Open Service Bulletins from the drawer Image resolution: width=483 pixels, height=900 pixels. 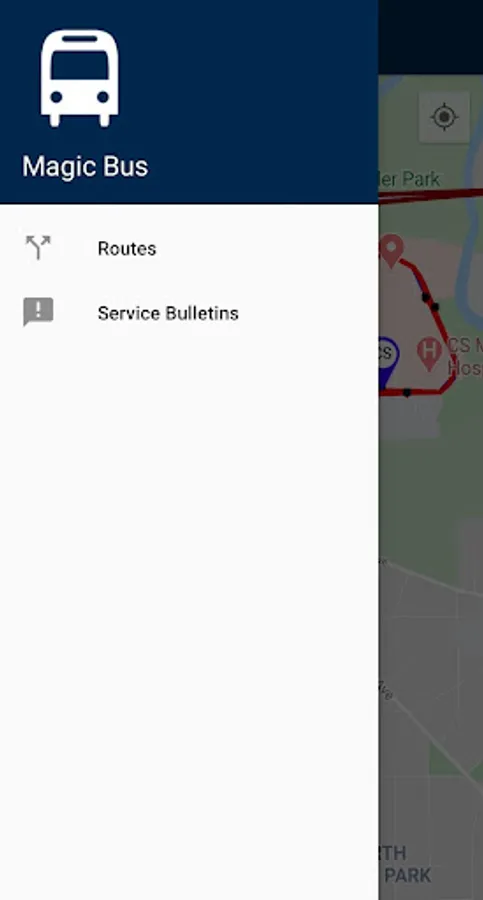(189, 313)
